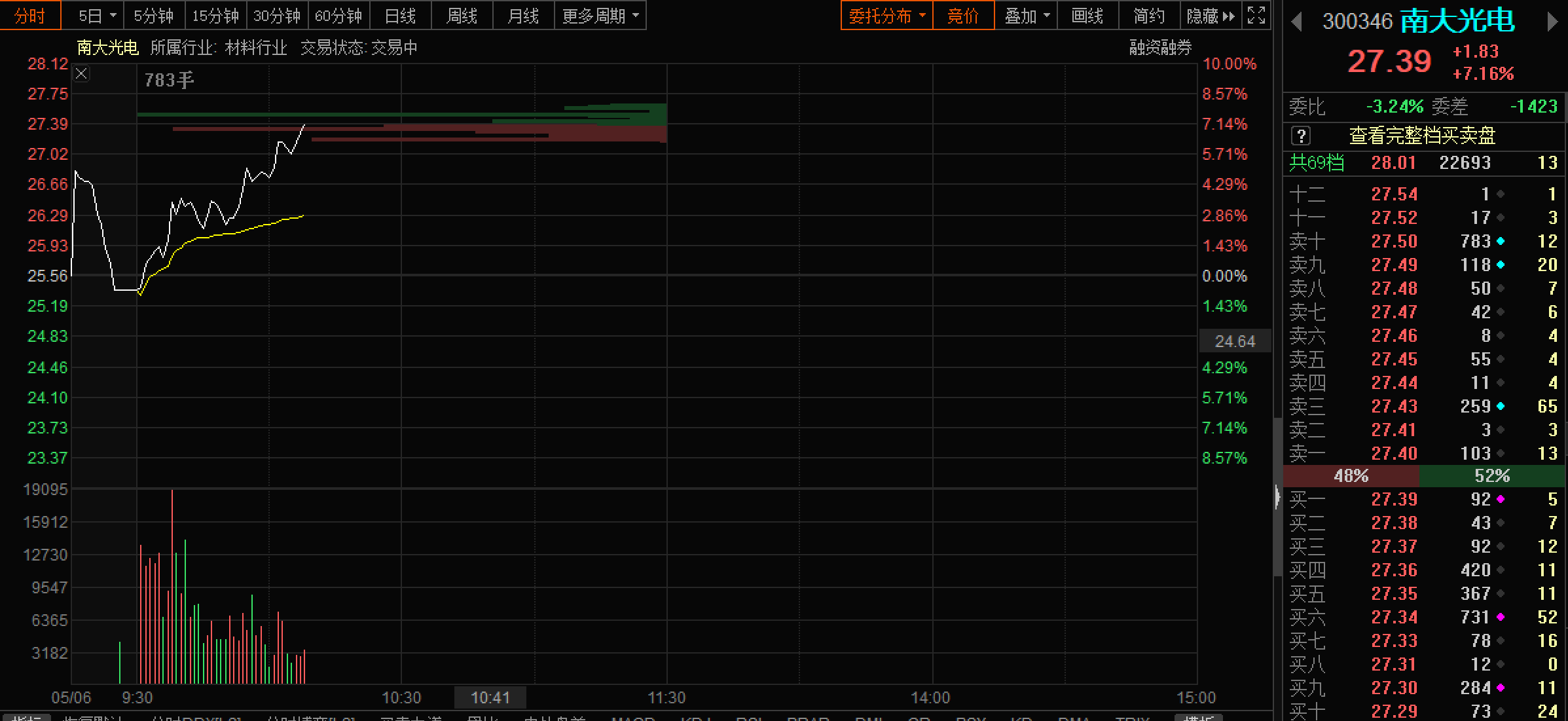Click the 24.64 price axis marker
Viewport: 1568px width, 721px height.
(x=1235, y=342)
